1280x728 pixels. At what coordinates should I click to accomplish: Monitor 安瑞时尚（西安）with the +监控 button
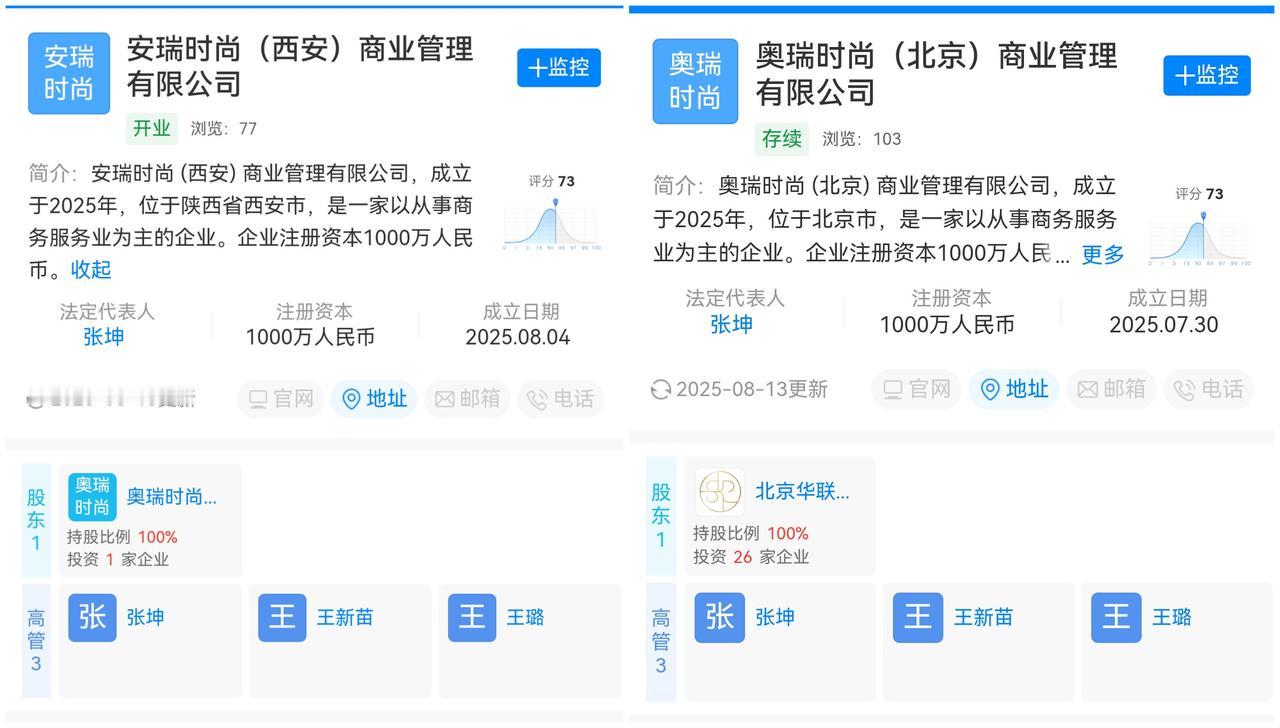(559, 68)
